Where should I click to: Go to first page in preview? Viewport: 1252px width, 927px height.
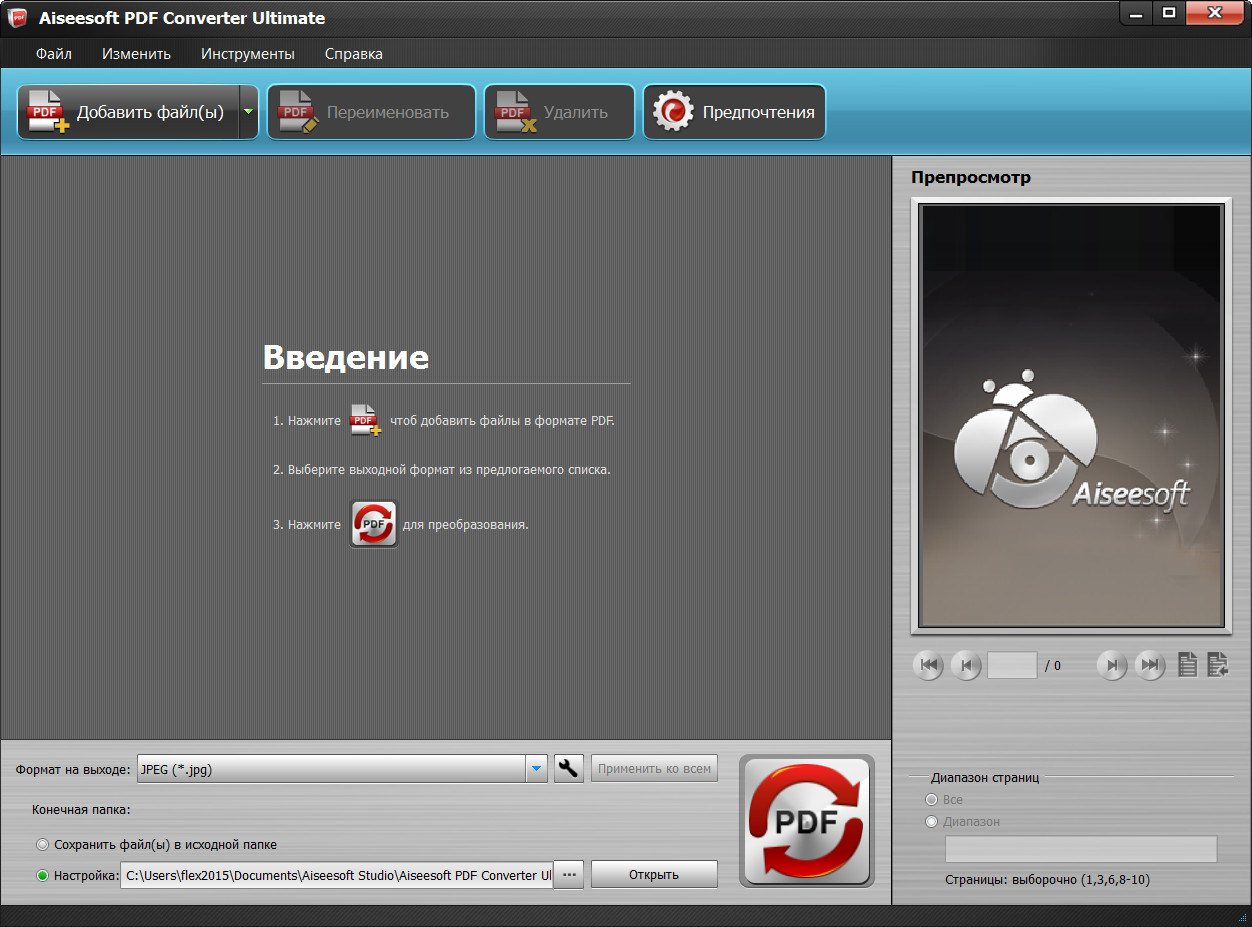tap(928, 665)
